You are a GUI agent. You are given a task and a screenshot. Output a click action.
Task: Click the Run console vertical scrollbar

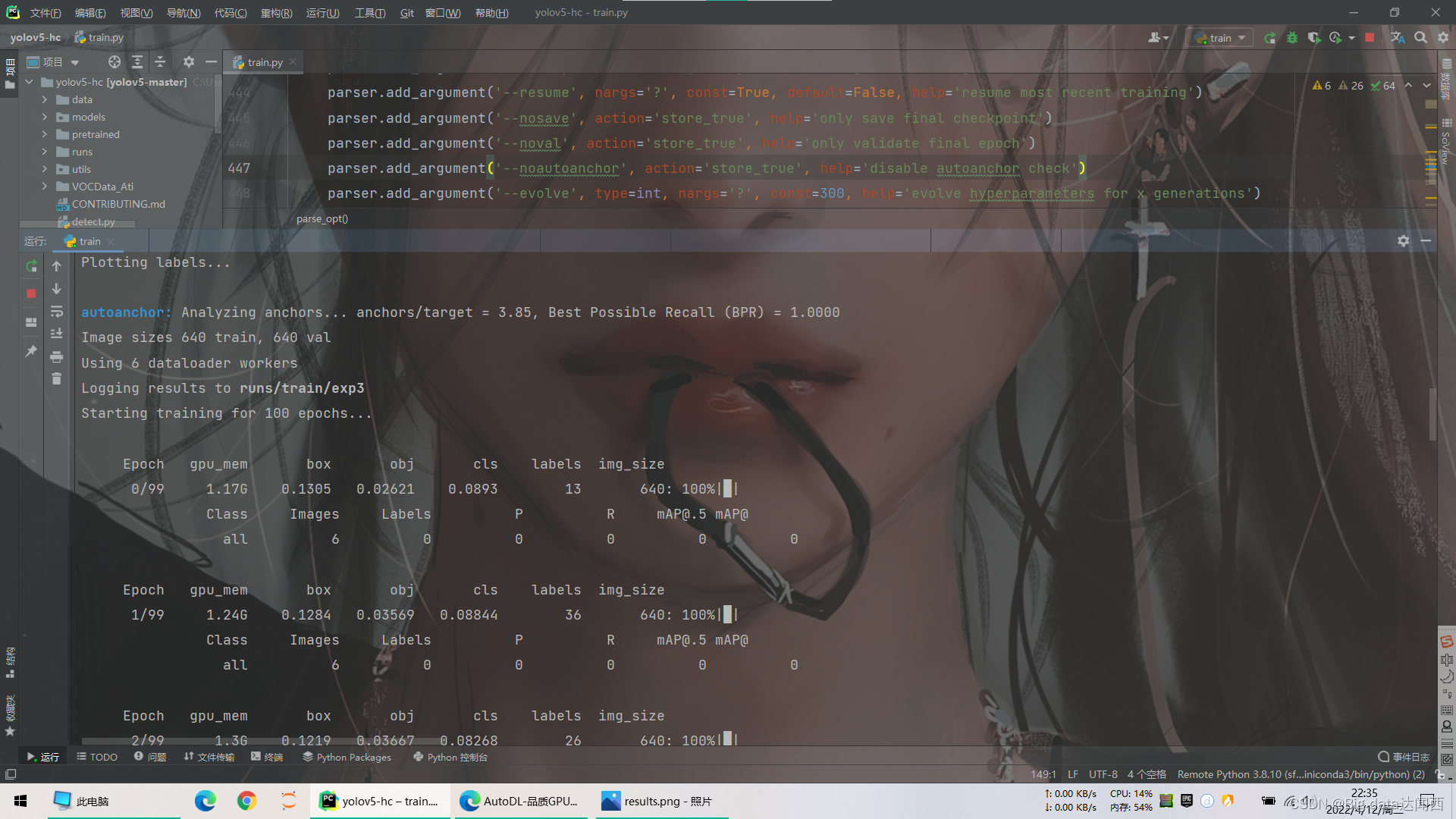tap(1432, 413)
